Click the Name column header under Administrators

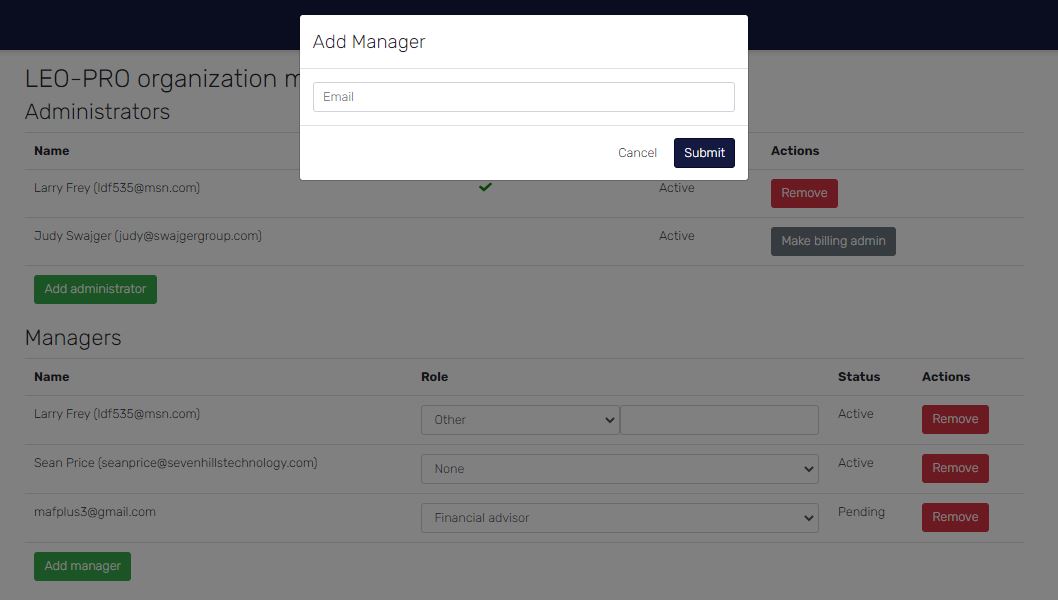click(51, 150)
